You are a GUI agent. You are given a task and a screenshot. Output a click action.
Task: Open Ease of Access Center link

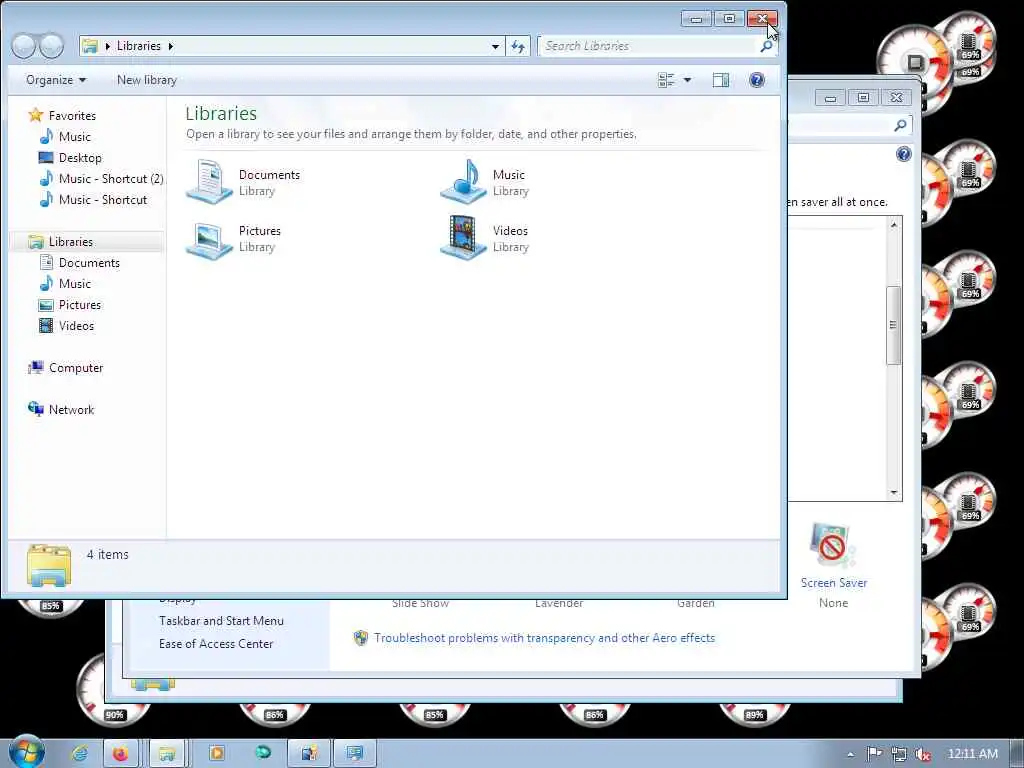216,643
